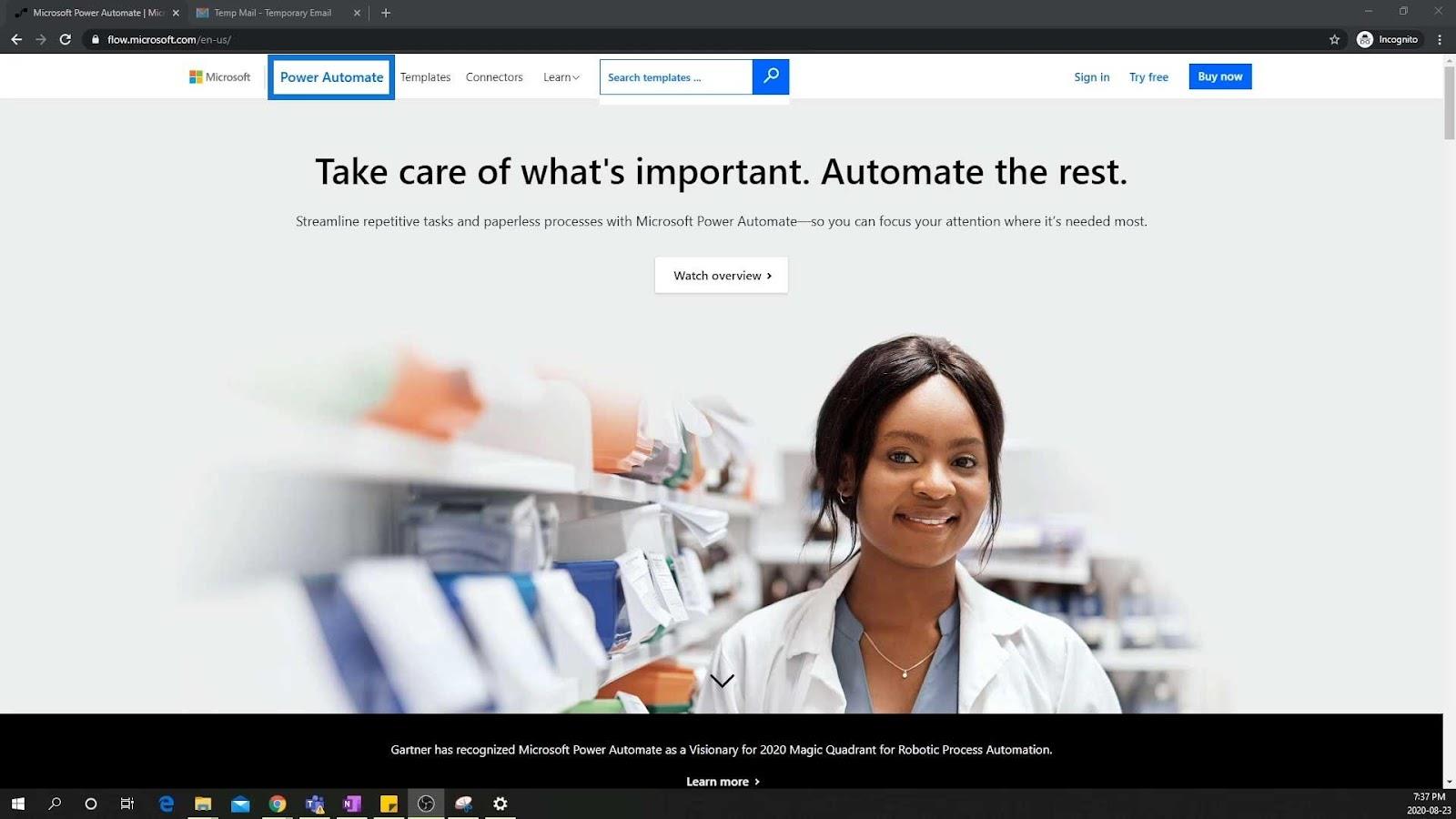1456x819 pixels.
Task: Follow the Learn more link in Gartner banner
Action: (x=723, y=782)
